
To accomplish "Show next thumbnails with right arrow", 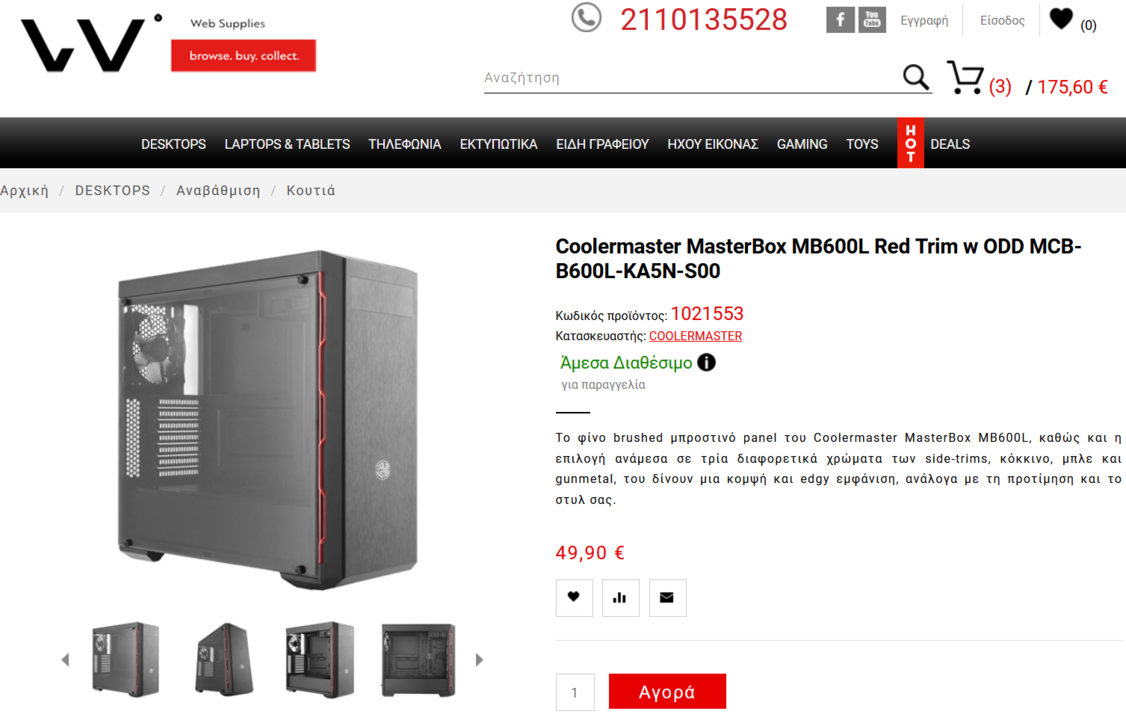I will tap(479, 660).
